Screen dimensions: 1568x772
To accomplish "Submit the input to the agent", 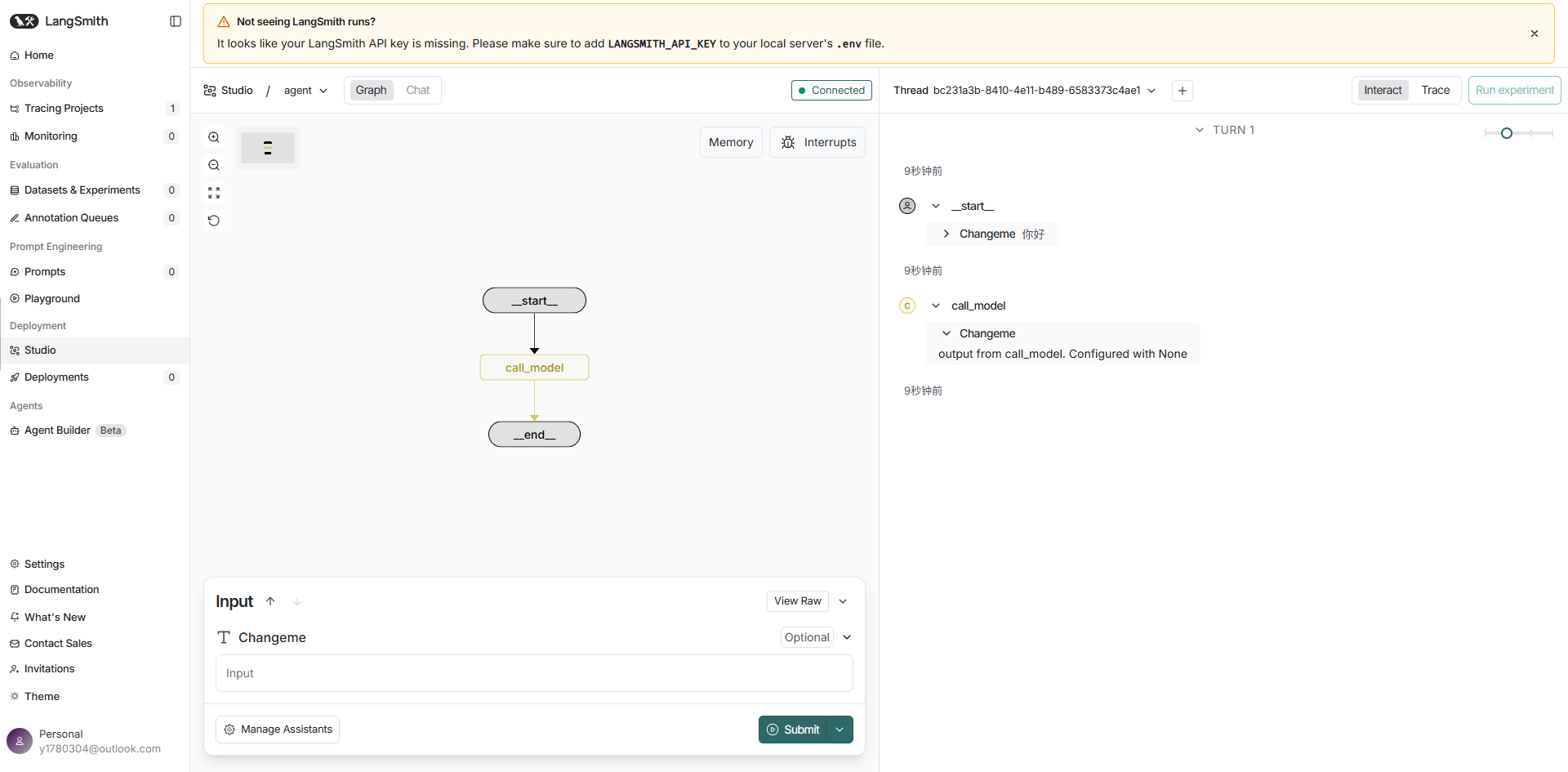I will click(x=794, y=730).
